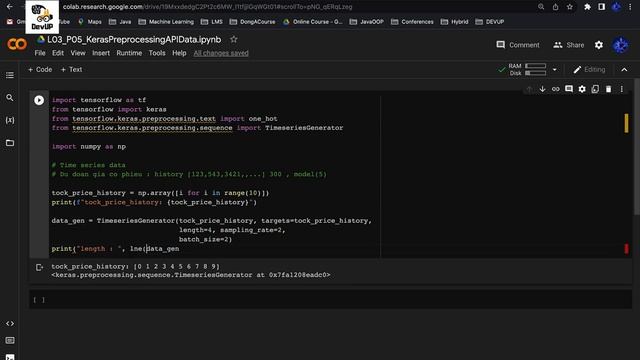Viewport: 640px width, 360px height.
Task: Open the Help menu
Action: 179,53
